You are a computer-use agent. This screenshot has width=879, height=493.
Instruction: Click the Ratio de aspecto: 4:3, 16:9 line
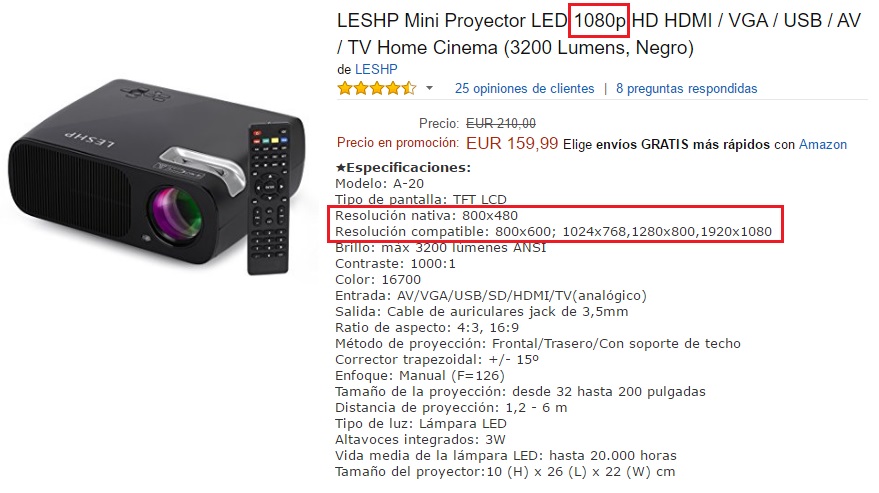click(x=427, y=328)
